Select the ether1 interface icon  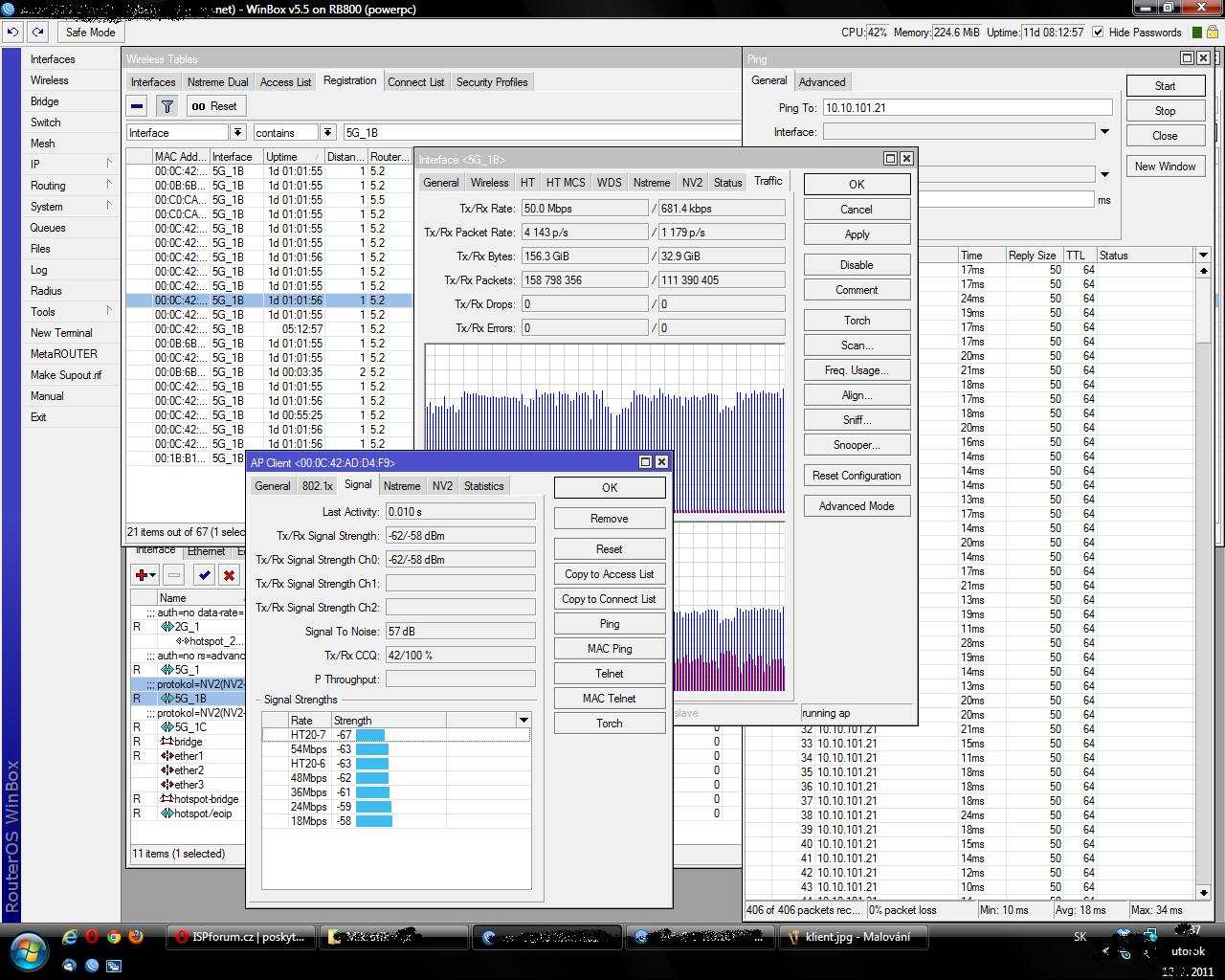167,756
